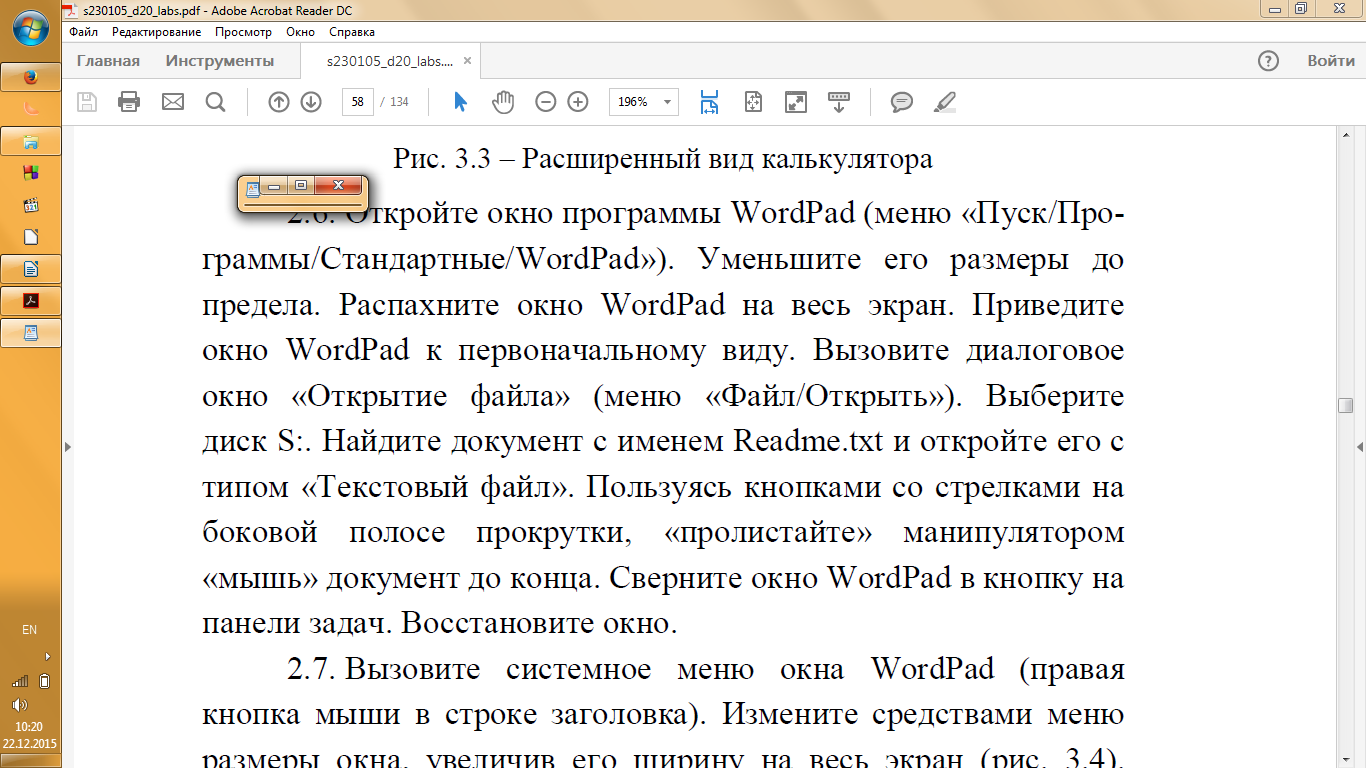Click the scrollbar up arrow
This screenshot has height=768, width=1366.
[x=1346, y=134]
